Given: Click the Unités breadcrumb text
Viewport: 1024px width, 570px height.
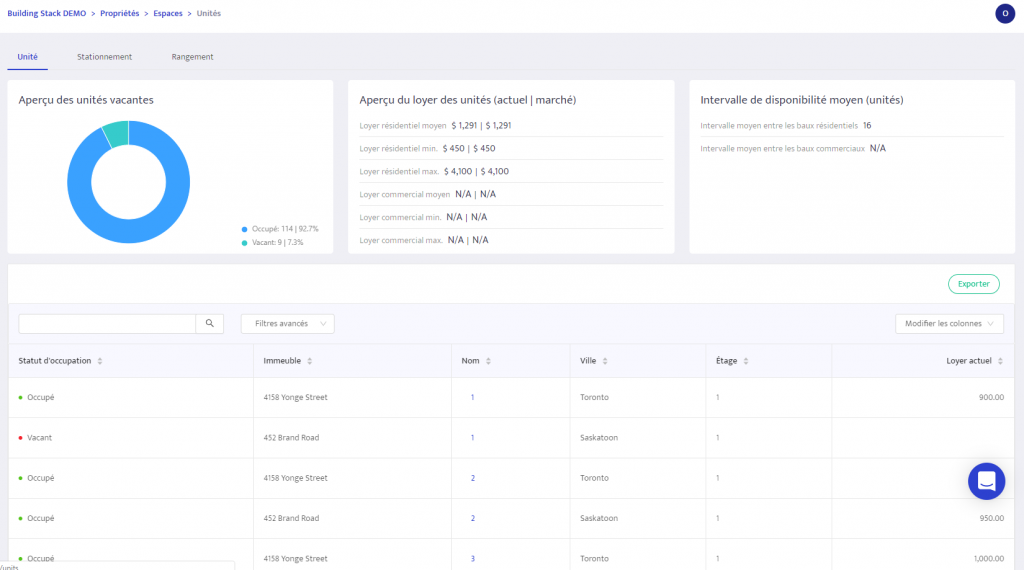Looking at the screenshot, I should (208, 13).
